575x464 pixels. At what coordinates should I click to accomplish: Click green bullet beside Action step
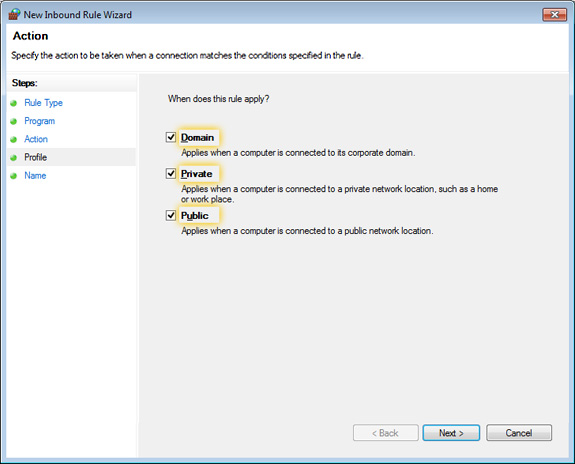coord(14,140)
